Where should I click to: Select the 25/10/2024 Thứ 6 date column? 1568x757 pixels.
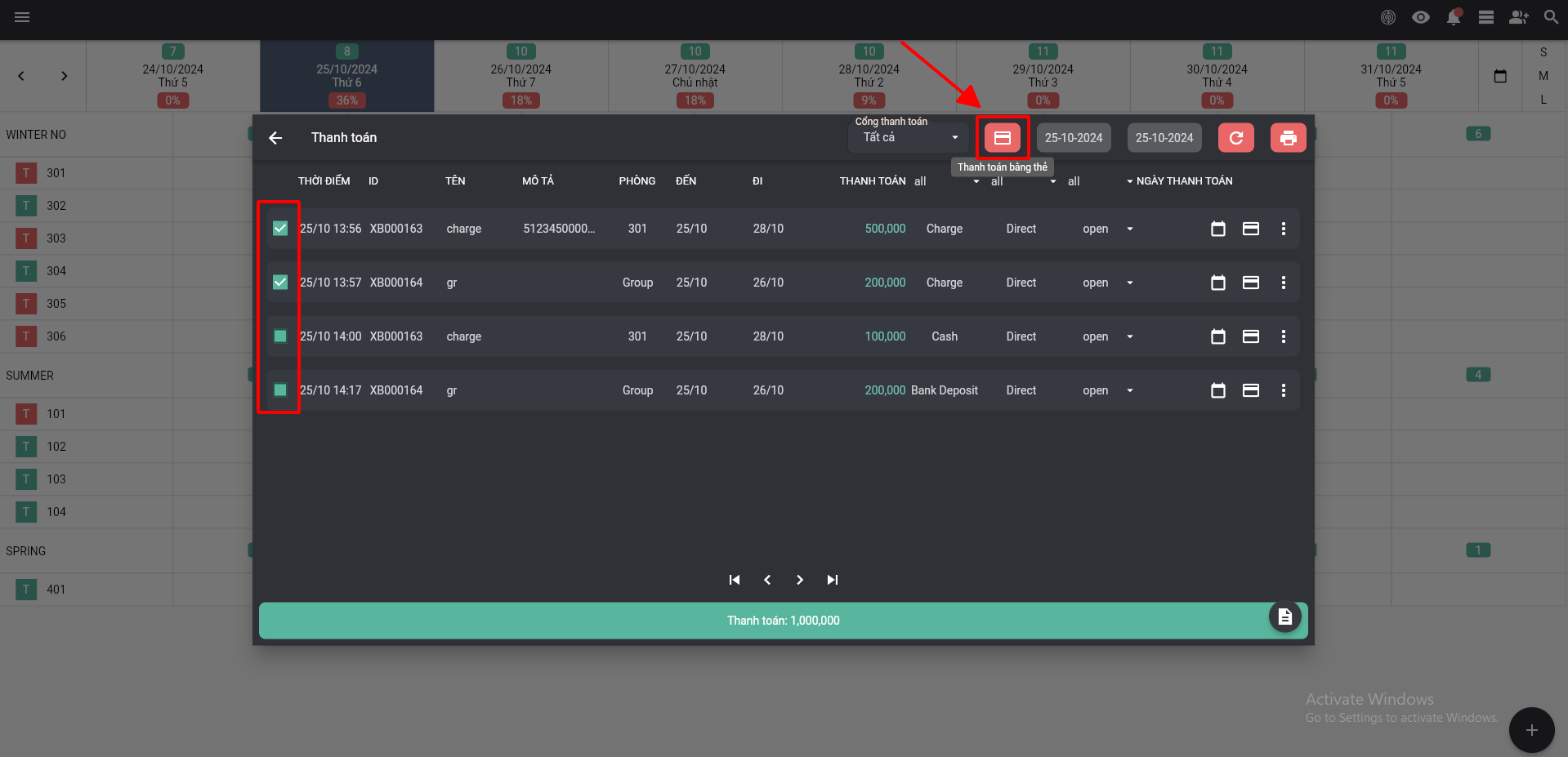pos(347,76)
